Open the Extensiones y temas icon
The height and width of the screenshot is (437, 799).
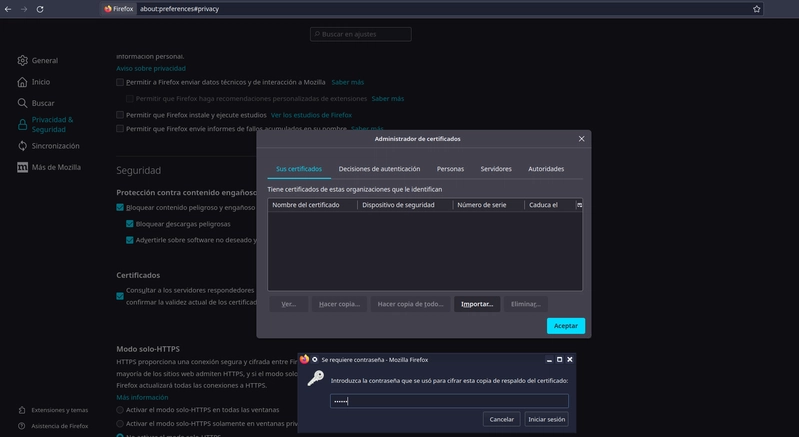point(22,410)
